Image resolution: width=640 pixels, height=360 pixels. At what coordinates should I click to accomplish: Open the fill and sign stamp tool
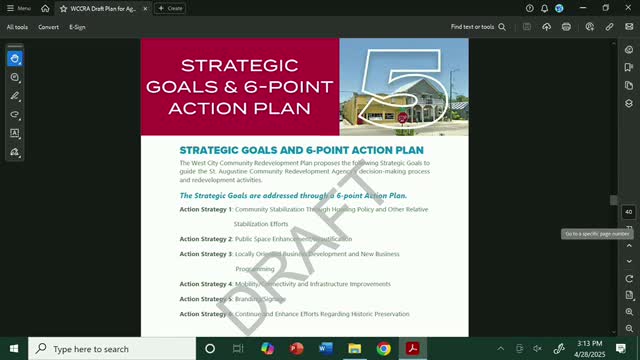pyautogui.click(x=15, y=152)
